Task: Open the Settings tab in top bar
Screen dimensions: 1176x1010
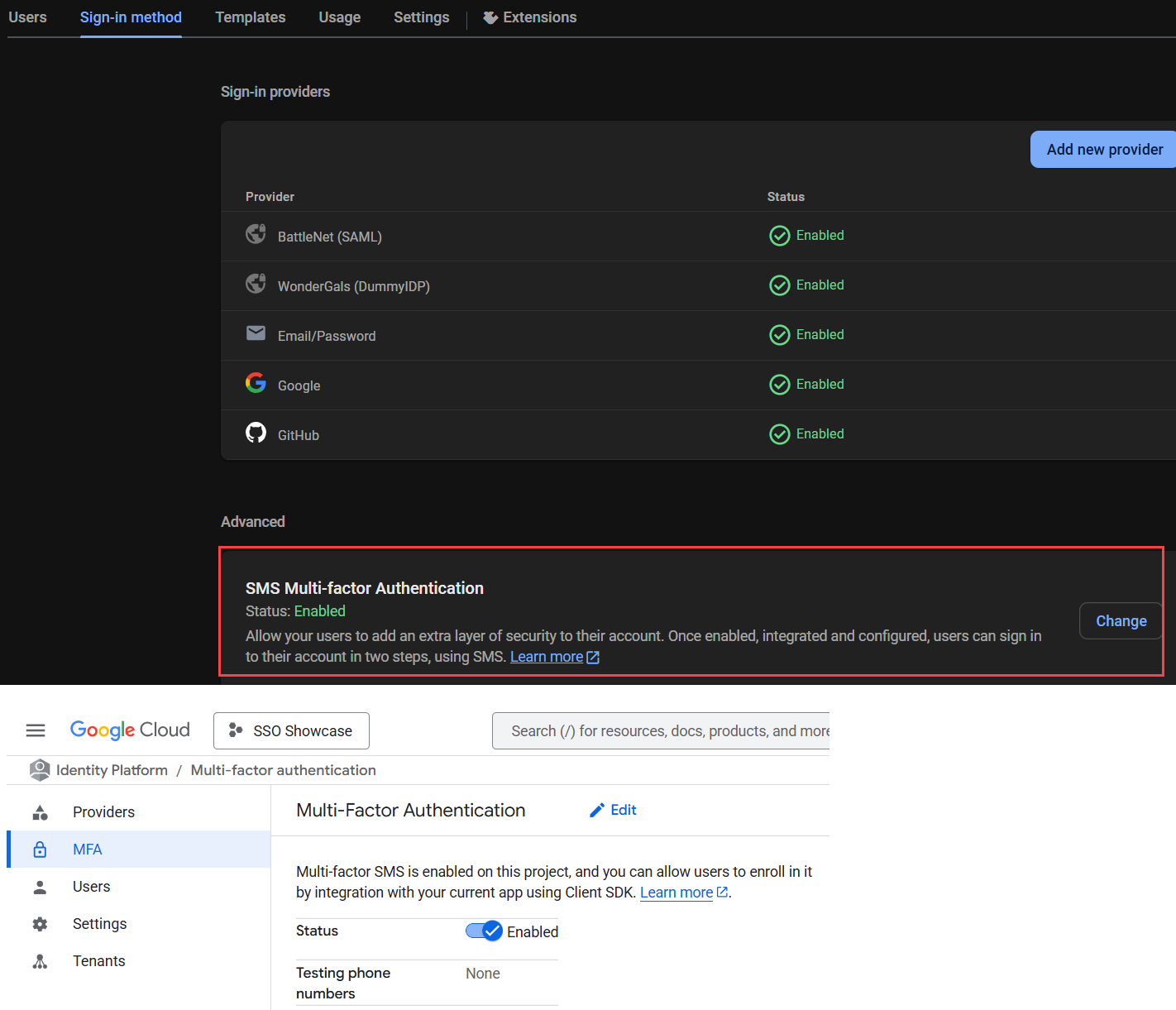Action: [422, 17]
